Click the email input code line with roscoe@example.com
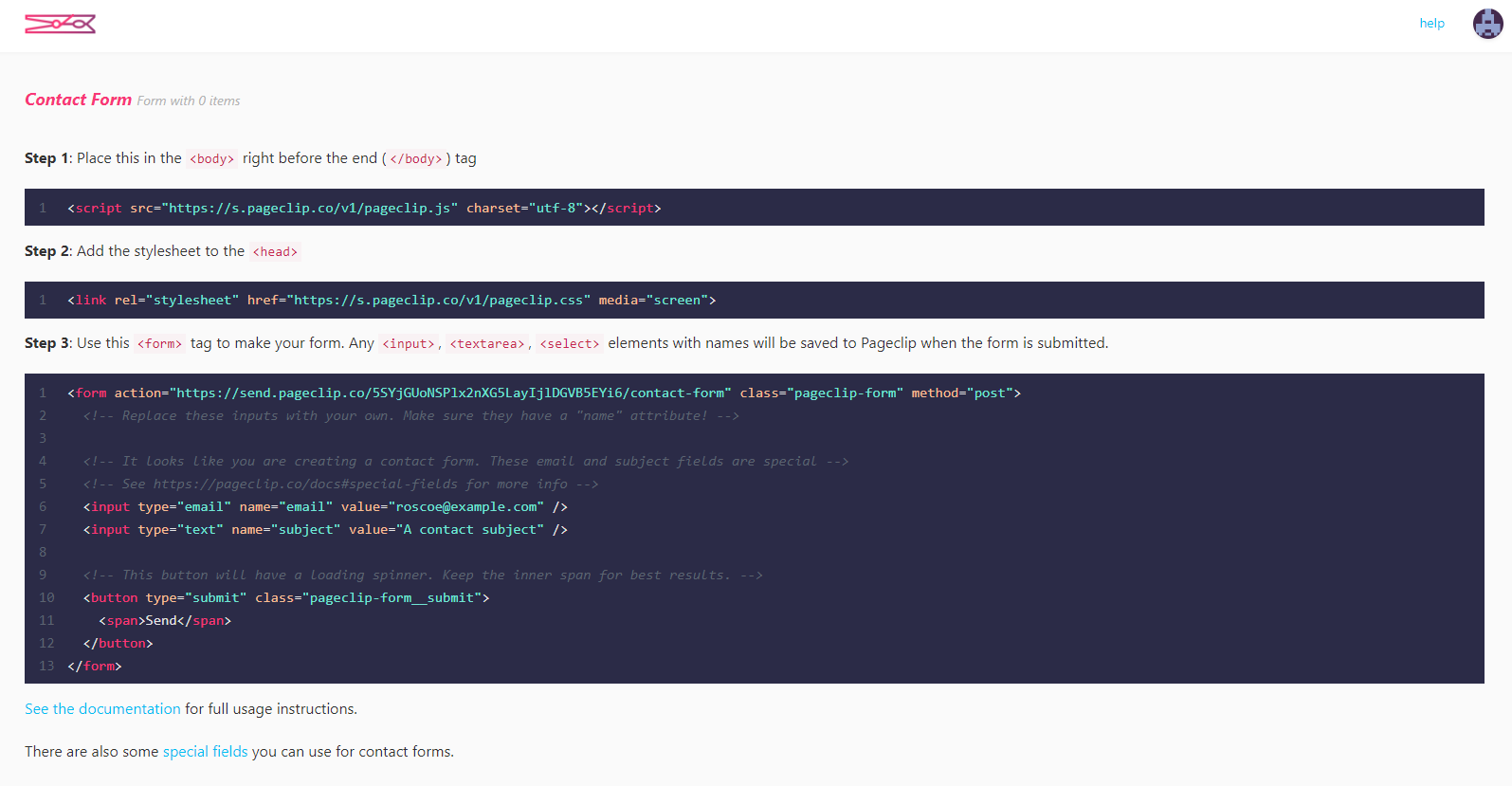1512x786 pixels. [325, 507]
